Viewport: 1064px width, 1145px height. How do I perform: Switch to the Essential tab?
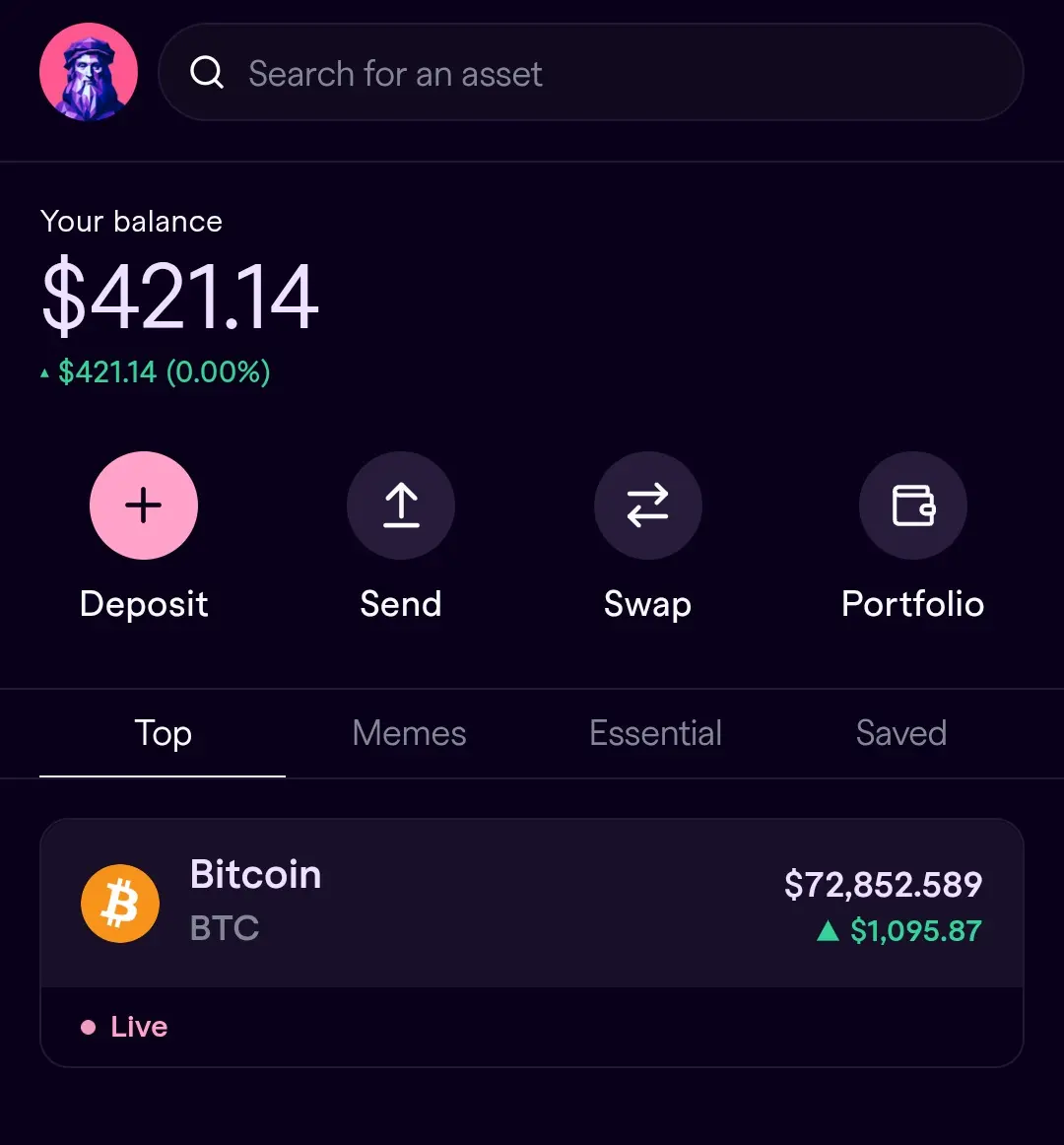(x=655, y=733)
